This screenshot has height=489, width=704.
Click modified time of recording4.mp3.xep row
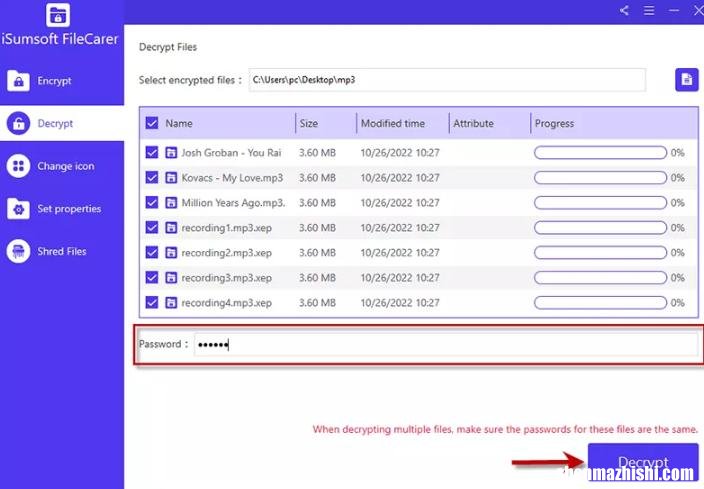(x=400, y=303)
